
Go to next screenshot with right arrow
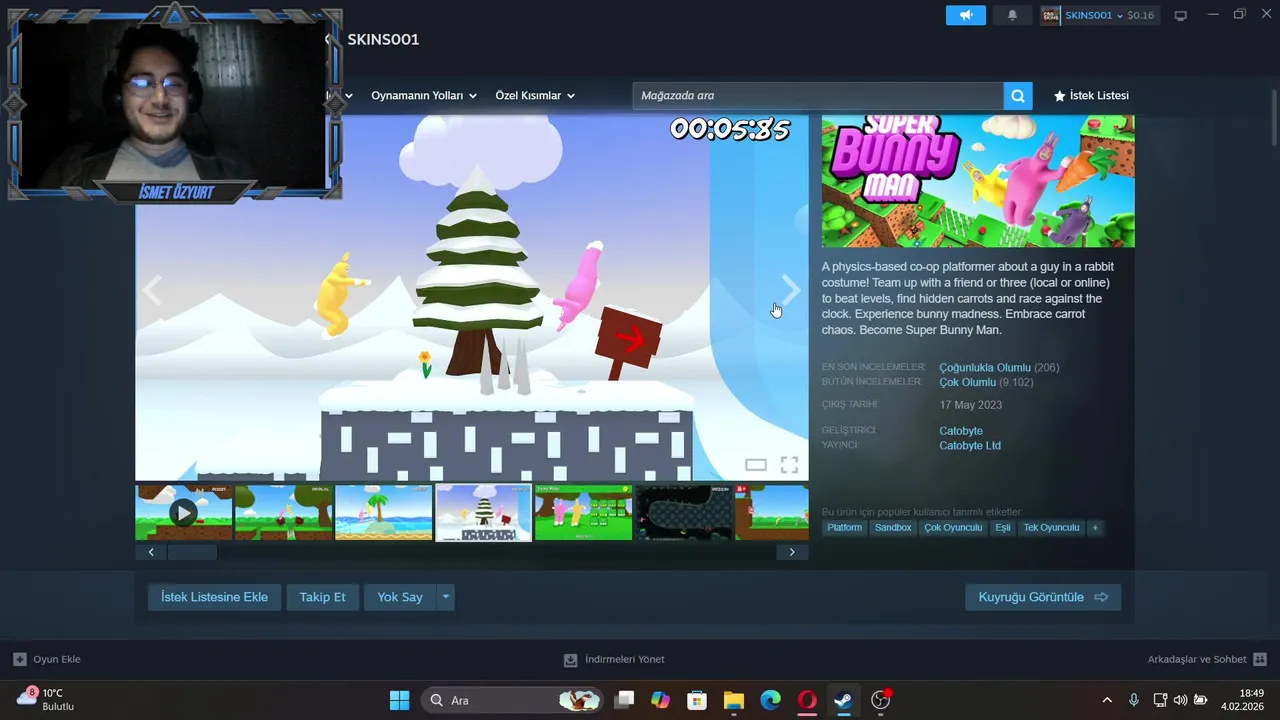pyautogui.click(x=790, y=291)
